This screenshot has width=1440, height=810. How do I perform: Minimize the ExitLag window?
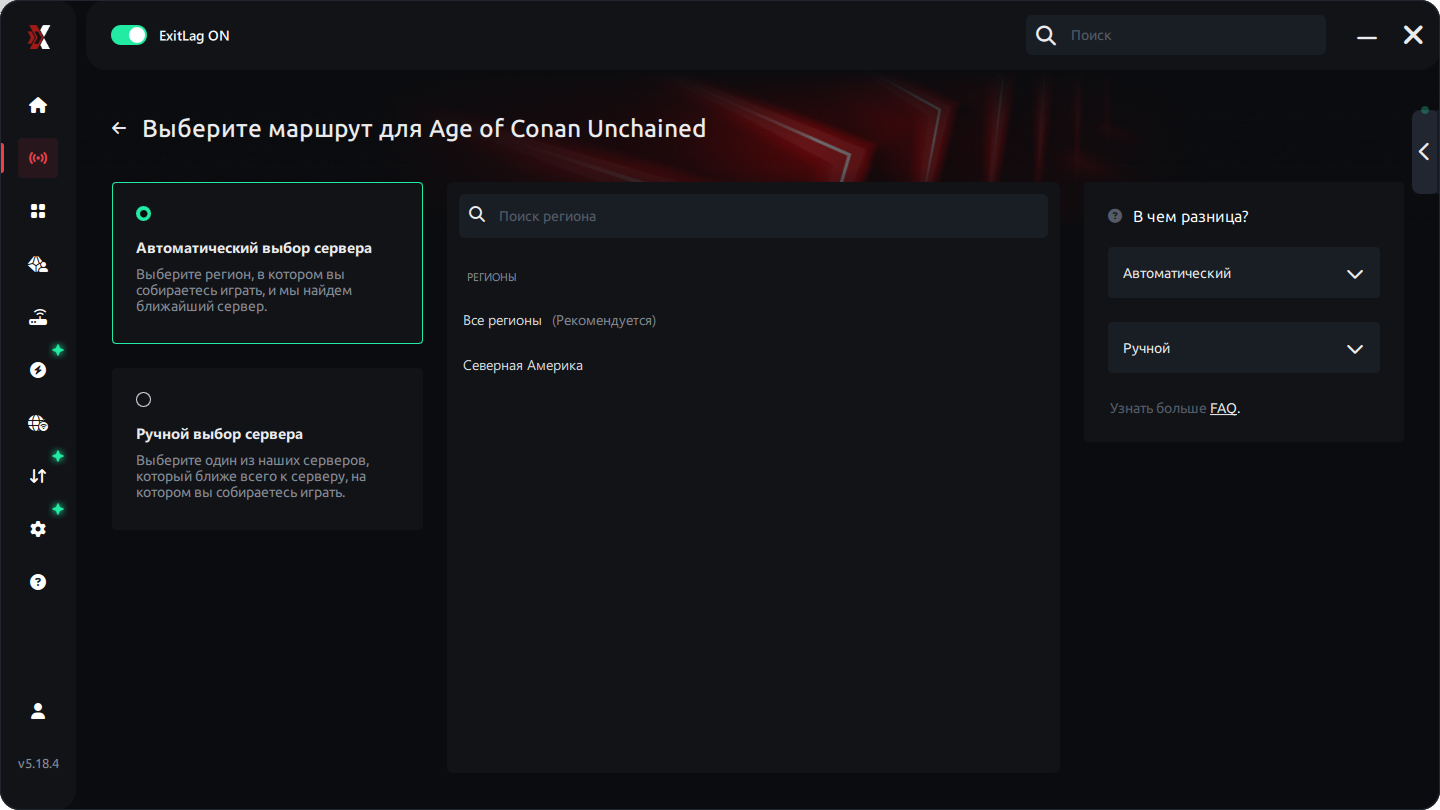click(x=1367, y=37)
